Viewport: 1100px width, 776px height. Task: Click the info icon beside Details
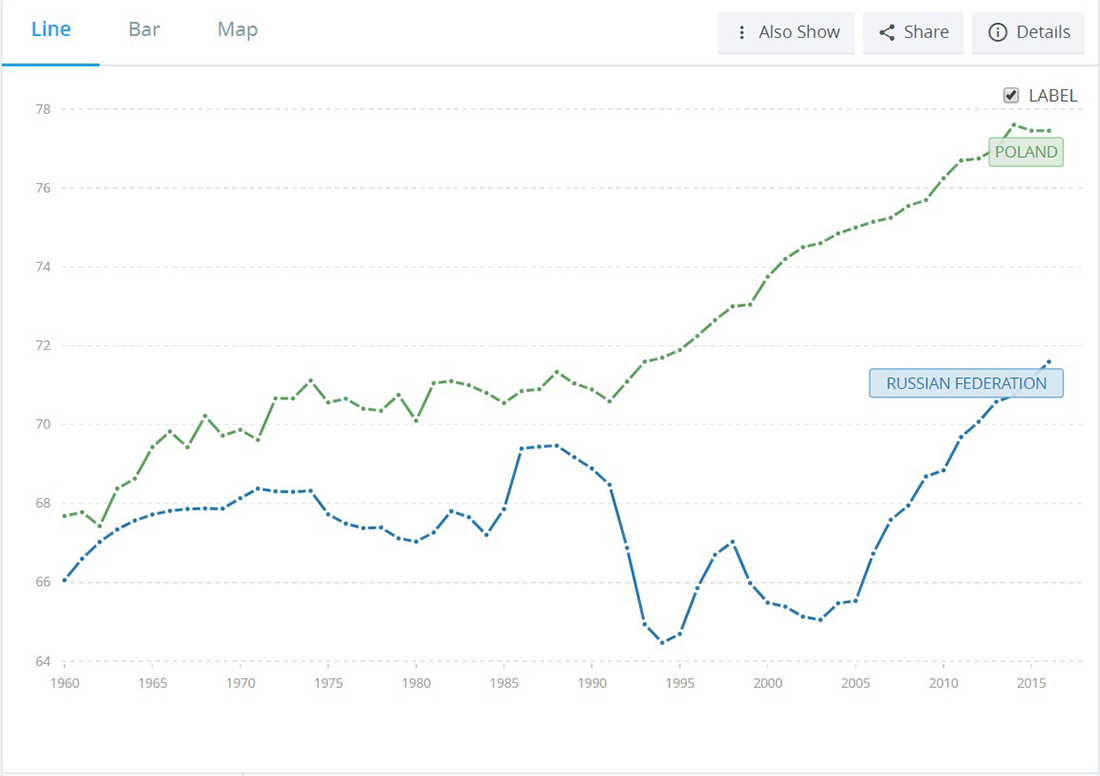click(998, 32)
